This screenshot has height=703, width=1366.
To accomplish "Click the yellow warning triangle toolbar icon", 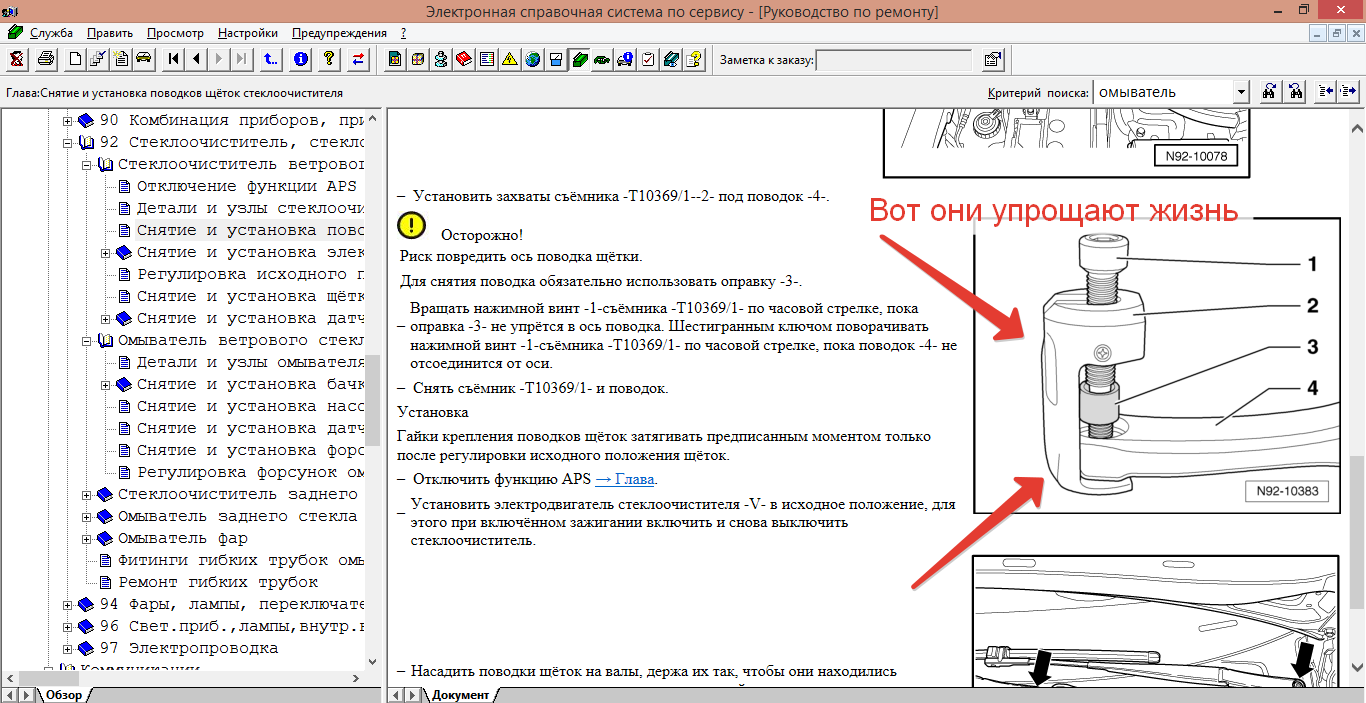I will [x=509, y=59].
